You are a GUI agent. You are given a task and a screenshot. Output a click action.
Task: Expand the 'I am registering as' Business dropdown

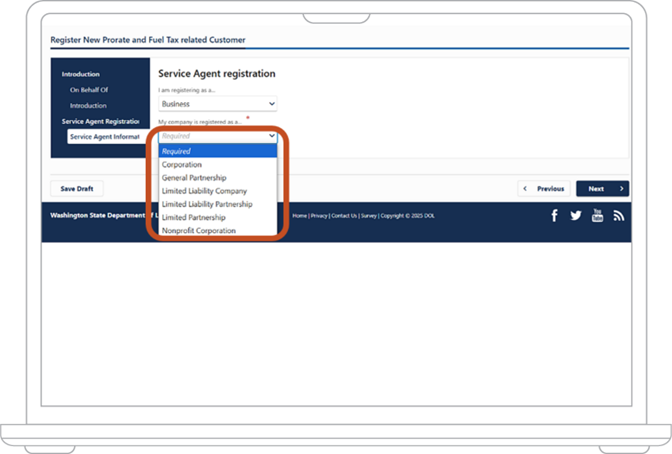coord(218,104)
